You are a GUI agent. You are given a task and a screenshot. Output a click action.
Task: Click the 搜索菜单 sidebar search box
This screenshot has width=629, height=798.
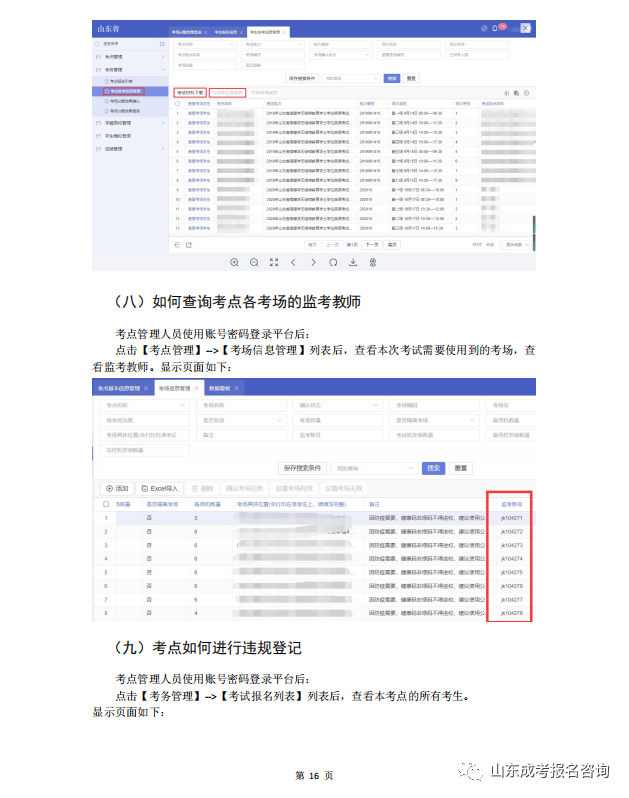pyautogui.click(x=125, y=44)
